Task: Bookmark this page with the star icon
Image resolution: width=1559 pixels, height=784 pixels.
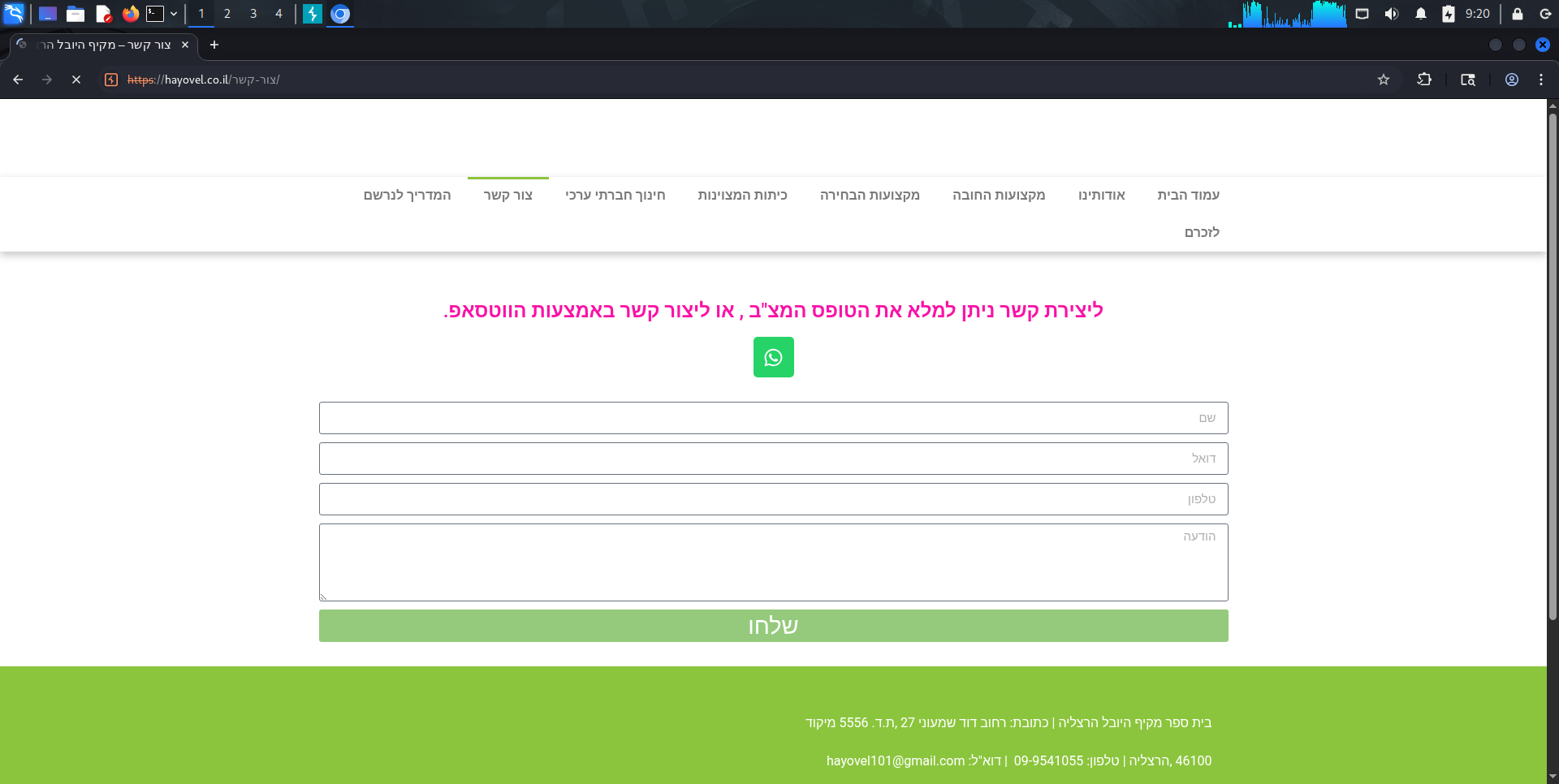Action: 1384,80
